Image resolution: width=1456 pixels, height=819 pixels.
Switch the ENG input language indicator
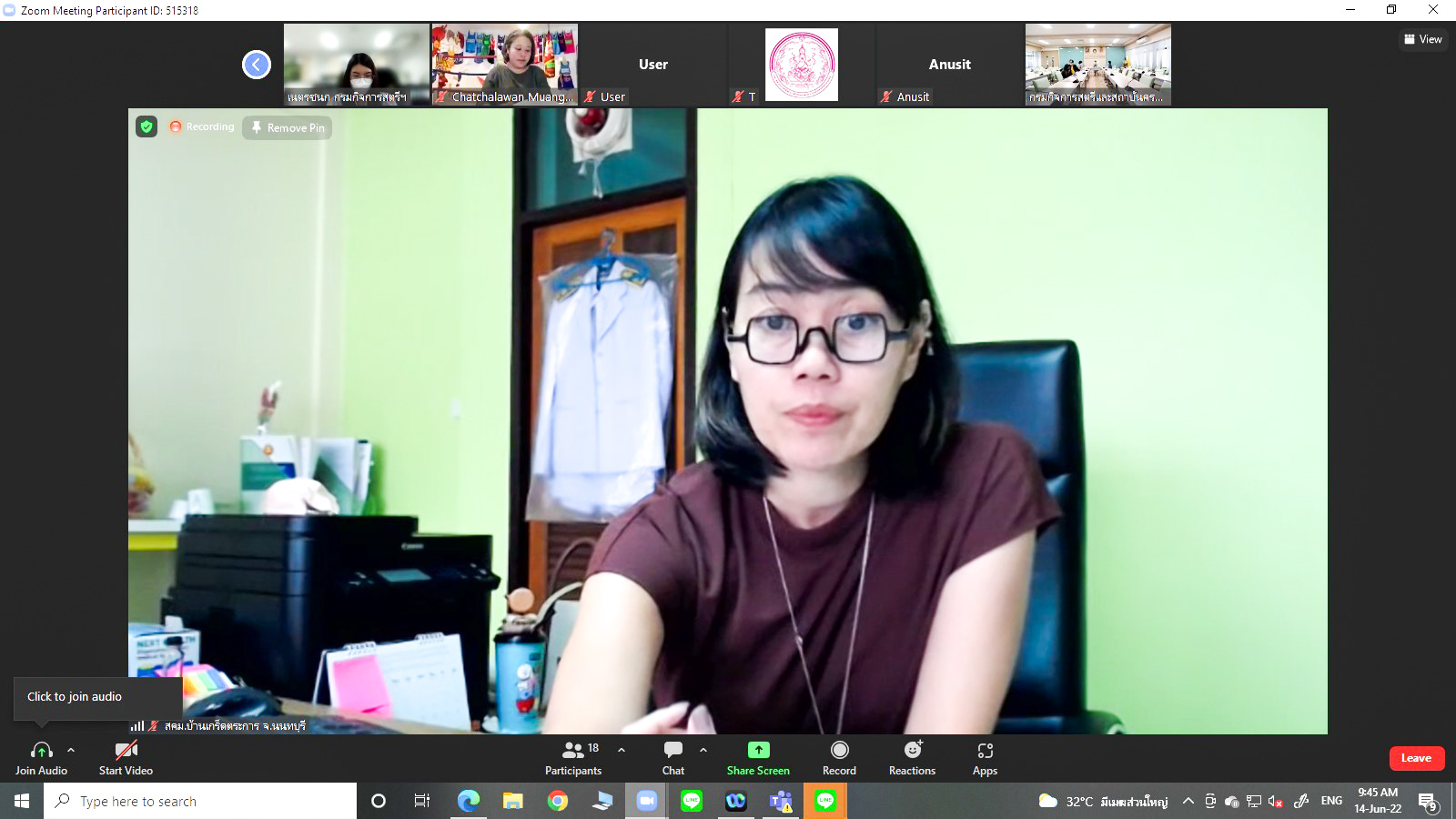coord(1331,801)
